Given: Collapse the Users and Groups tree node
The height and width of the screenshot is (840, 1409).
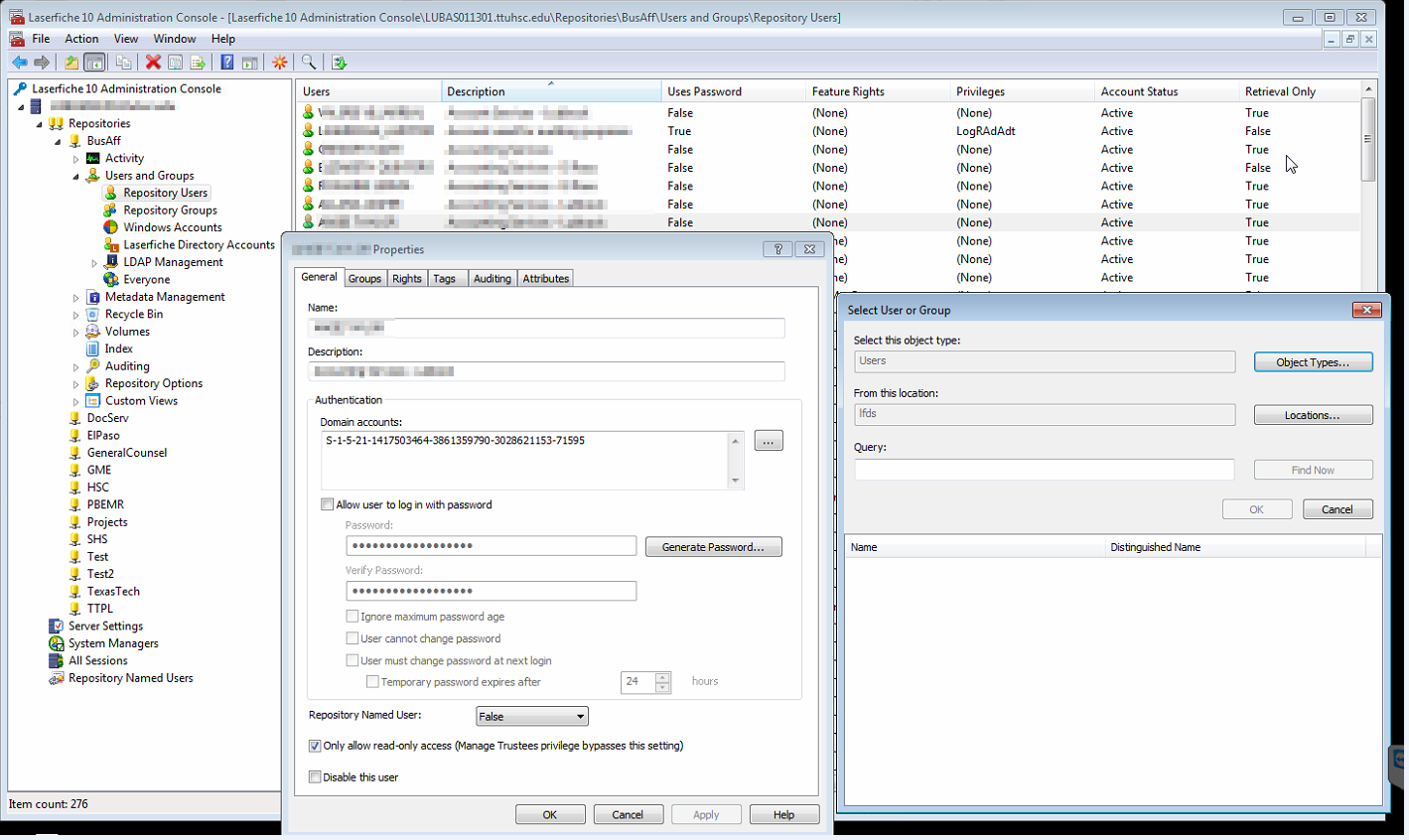Looking at the screenshot, I should tap(75, 176).
